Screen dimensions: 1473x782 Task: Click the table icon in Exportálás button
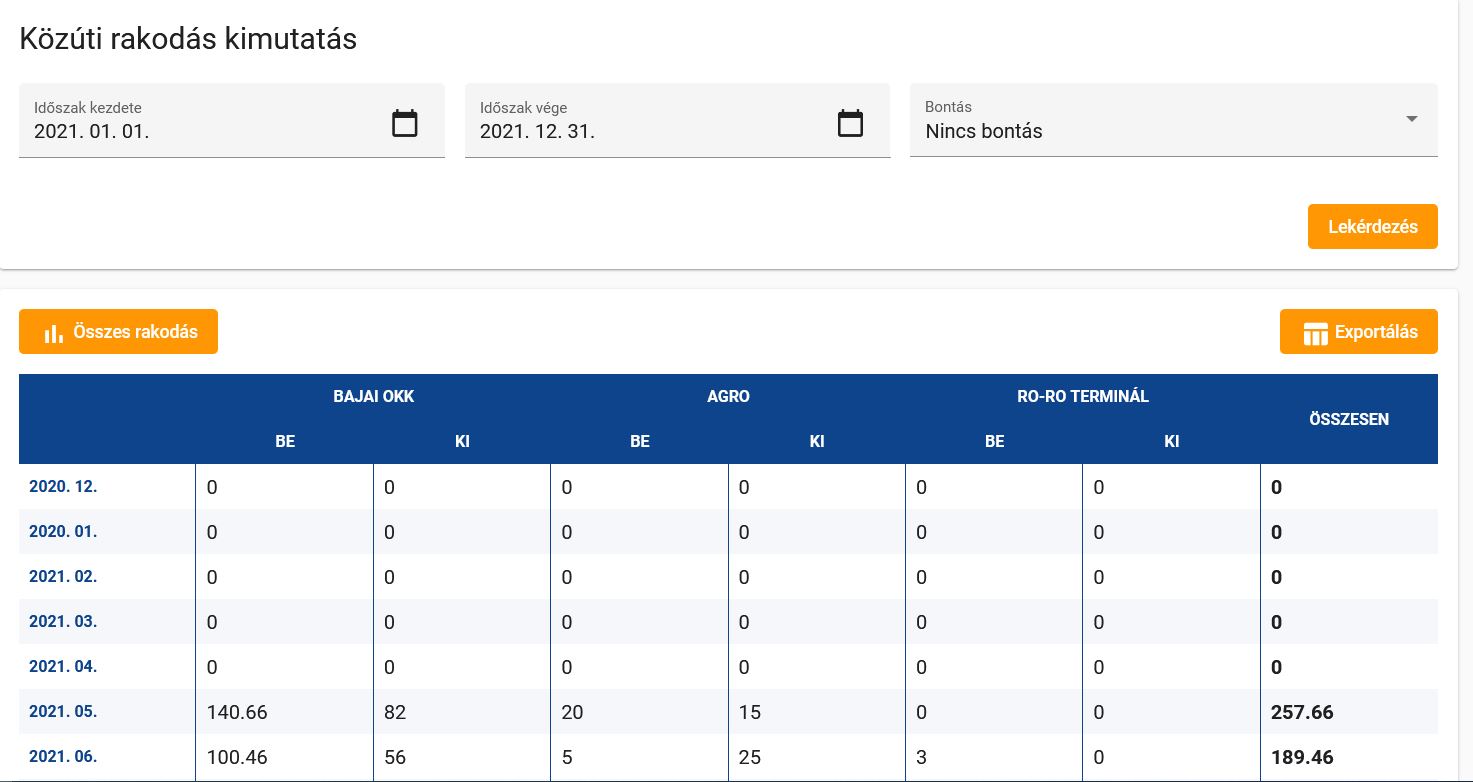(x=1315, y=333)
